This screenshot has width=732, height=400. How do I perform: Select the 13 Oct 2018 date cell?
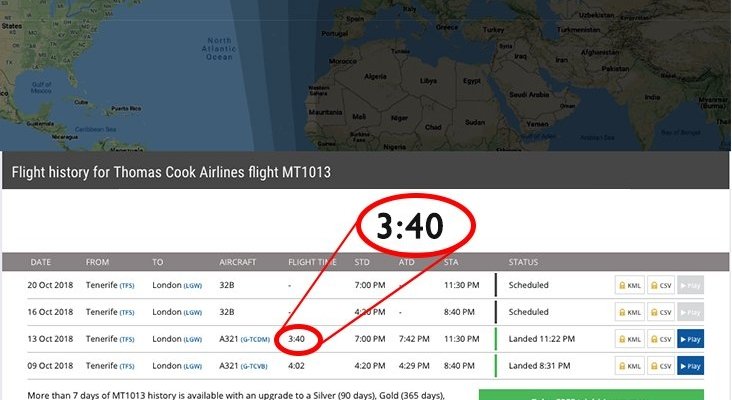coord(50,339)
